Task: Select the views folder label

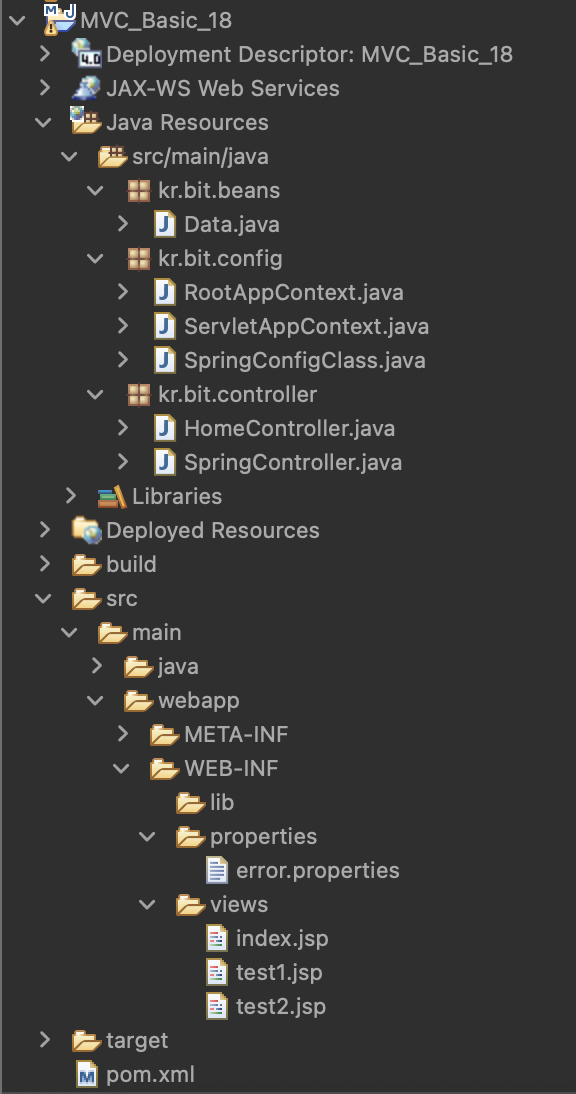Action: pyautogui.click(x=239, y=905)
